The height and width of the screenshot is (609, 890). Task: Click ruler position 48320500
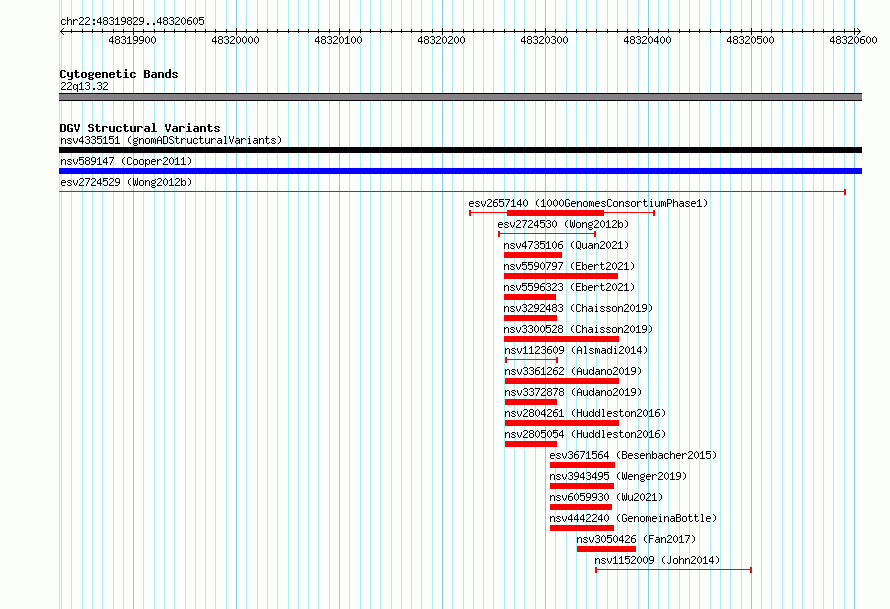[x=750, y=40]
